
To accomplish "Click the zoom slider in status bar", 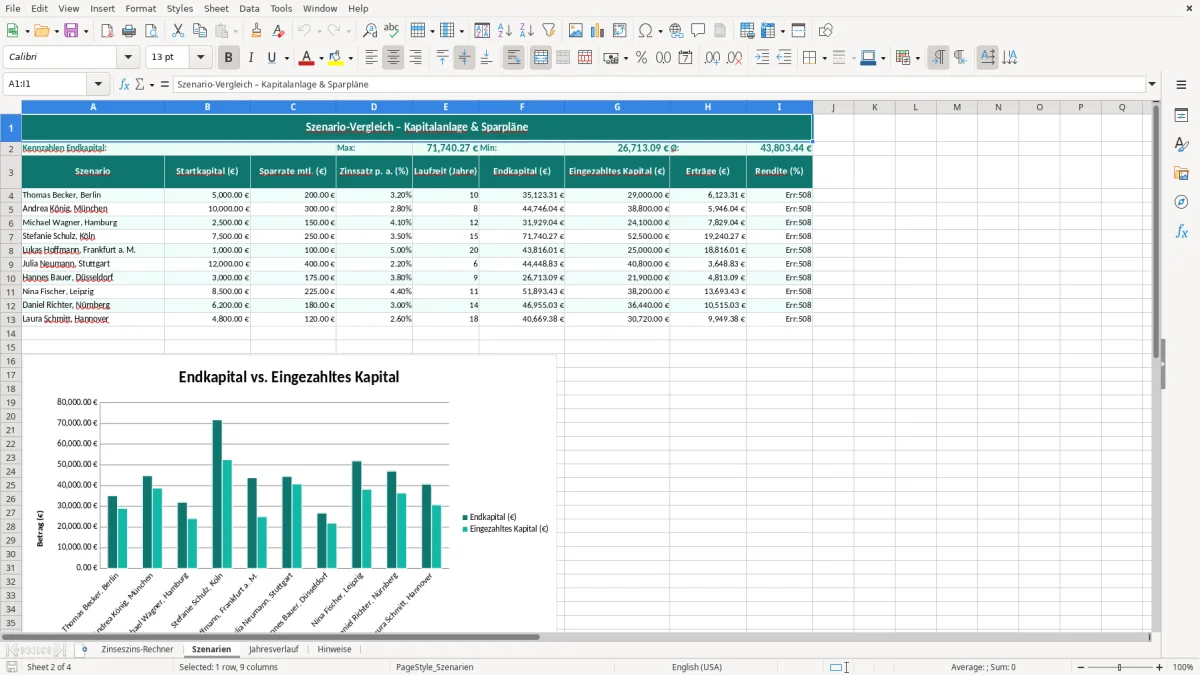I will click(1119, 667).
